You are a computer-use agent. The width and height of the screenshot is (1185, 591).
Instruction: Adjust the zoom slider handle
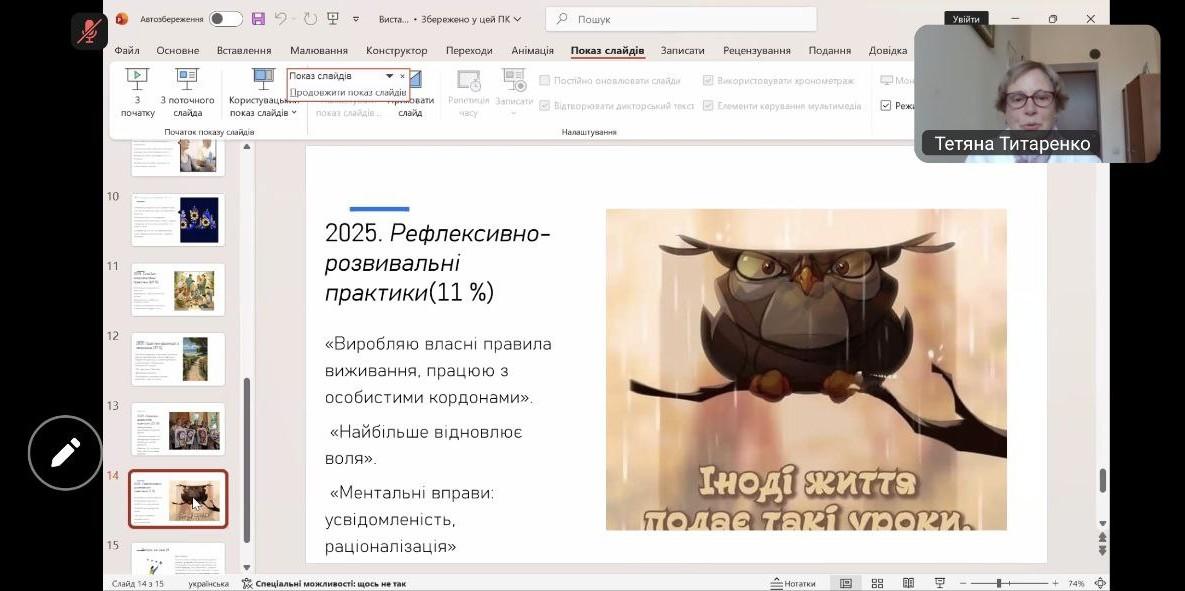998,583
